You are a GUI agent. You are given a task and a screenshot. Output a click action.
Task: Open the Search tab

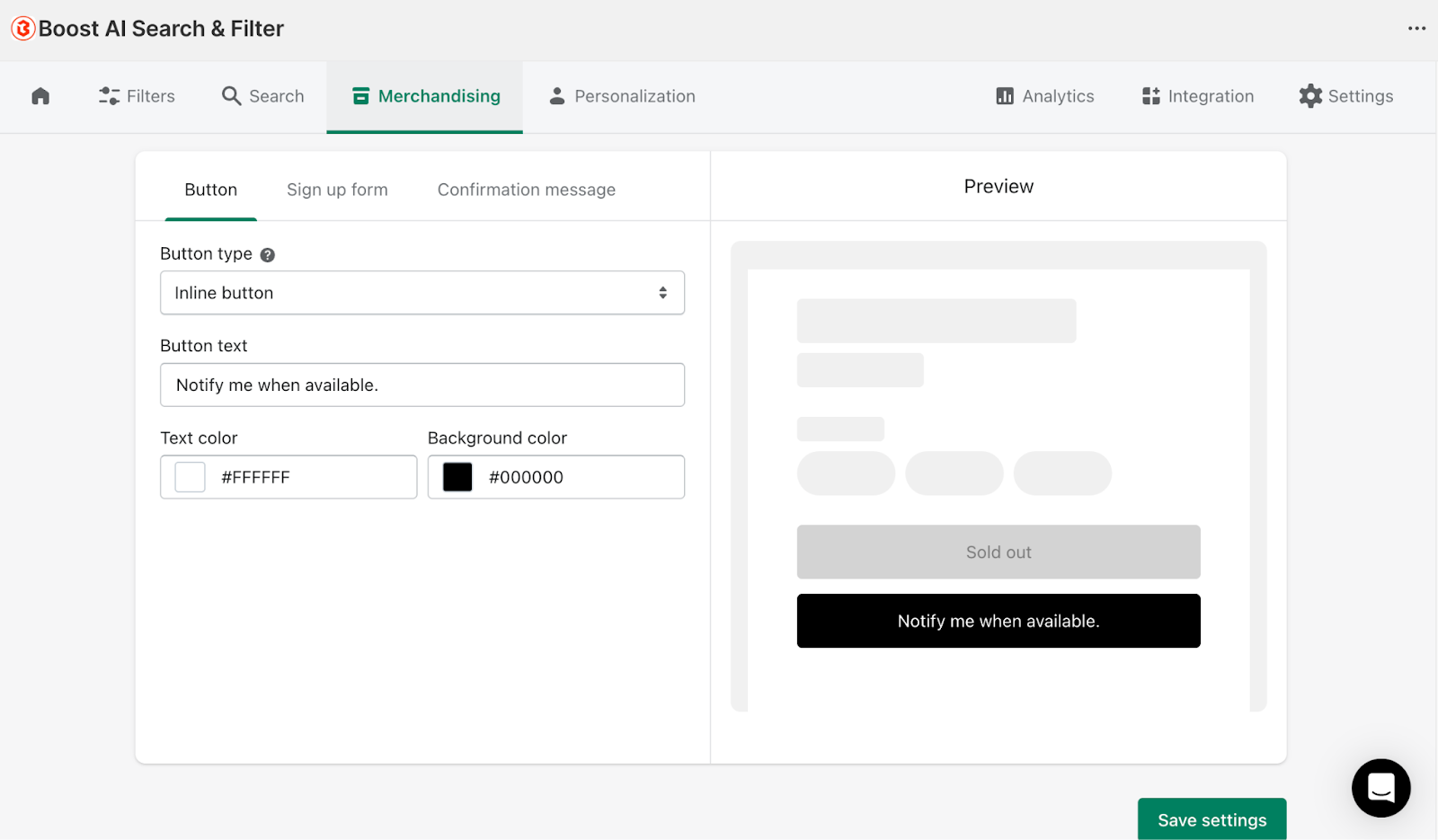tap(262, 96)
